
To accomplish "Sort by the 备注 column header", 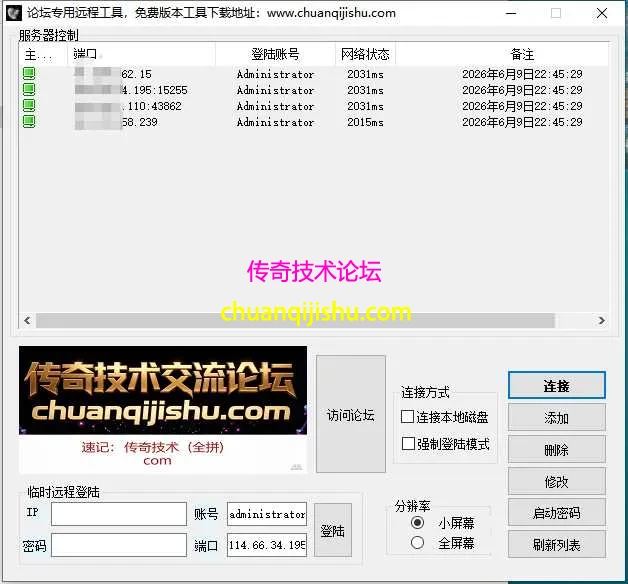I will point(522,54).
